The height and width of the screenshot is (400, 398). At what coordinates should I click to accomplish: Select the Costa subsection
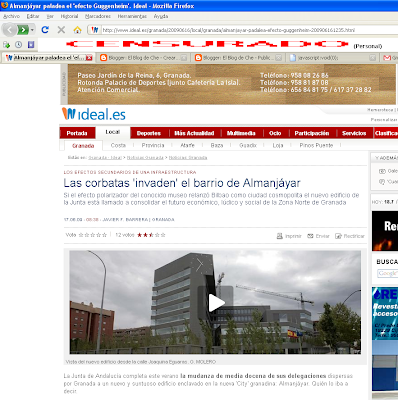pyautogui.click(x=118, y=145)
